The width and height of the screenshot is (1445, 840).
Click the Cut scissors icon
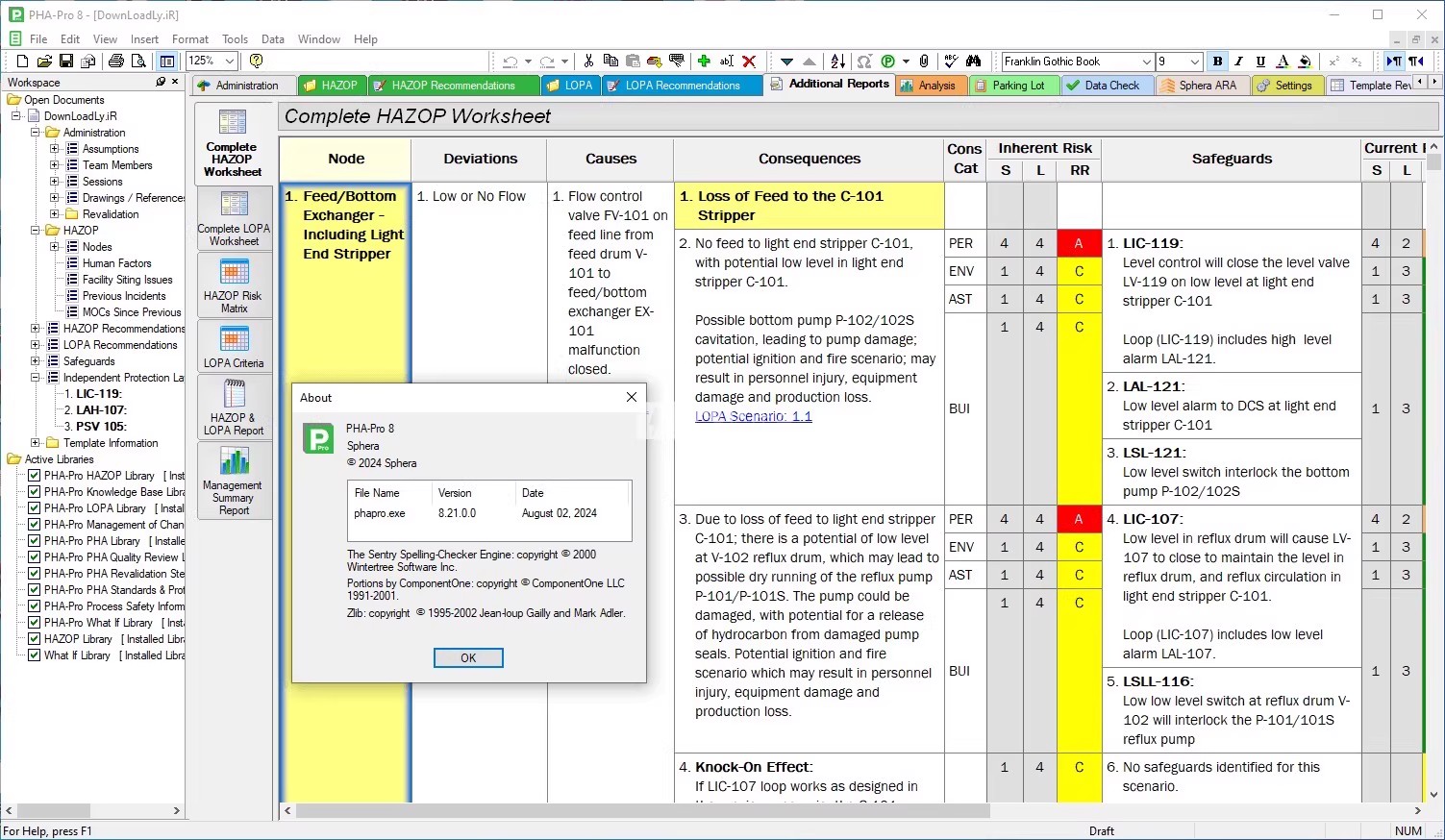(588, 62)
